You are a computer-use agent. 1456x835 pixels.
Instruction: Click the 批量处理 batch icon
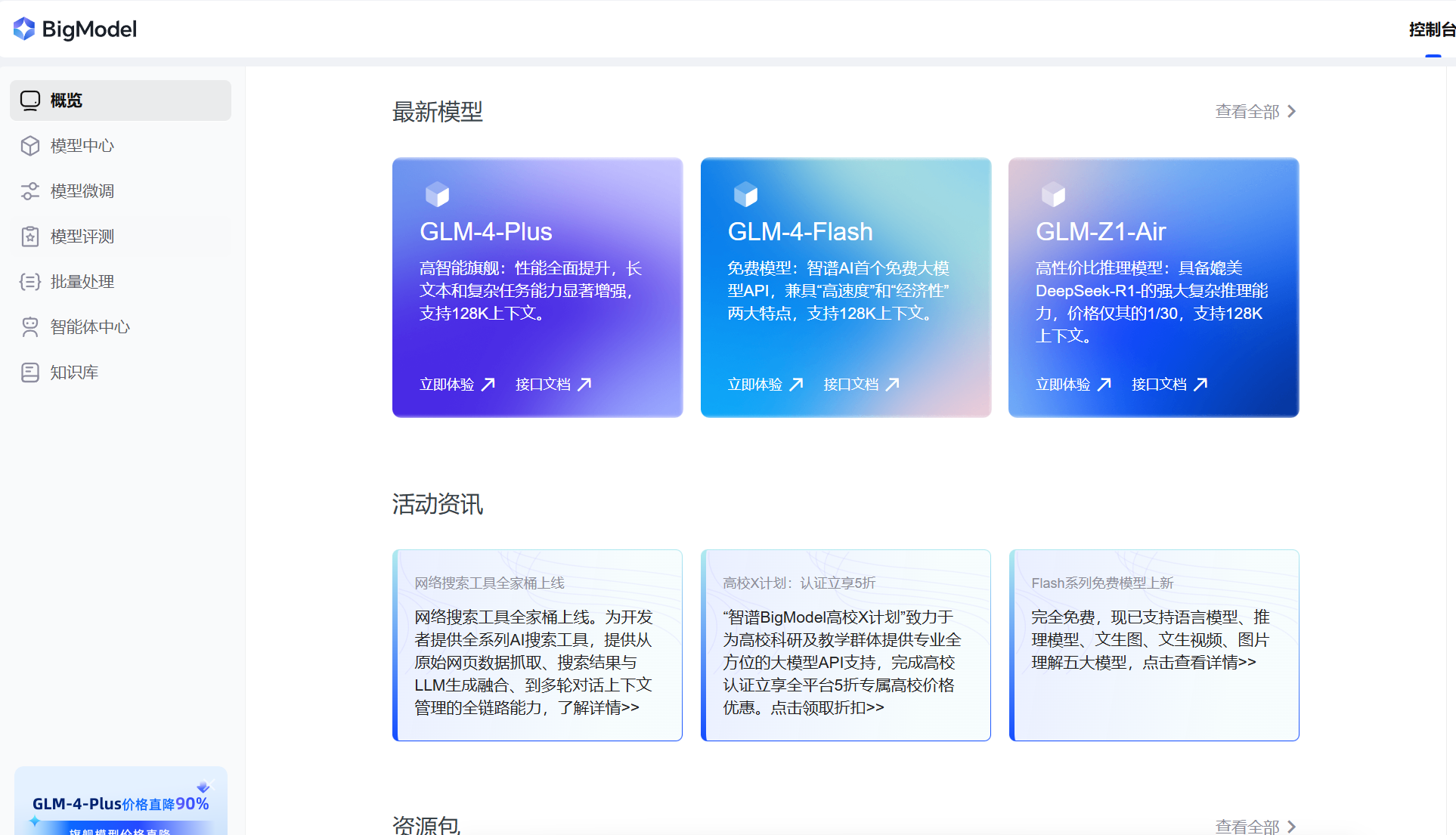click(x=30, y=282)
